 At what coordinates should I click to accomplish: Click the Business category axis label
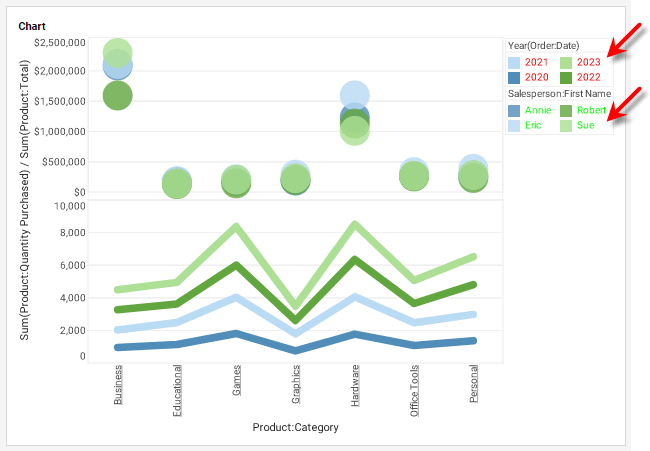click(118, 385)
